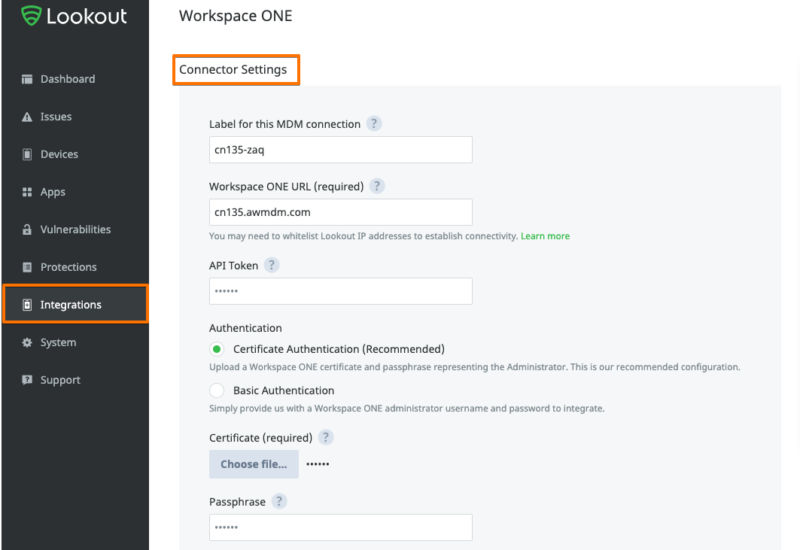This screenshot has height=550, width=800.
Task: Click the Lookout brand name text
Action: pos(86,16)
